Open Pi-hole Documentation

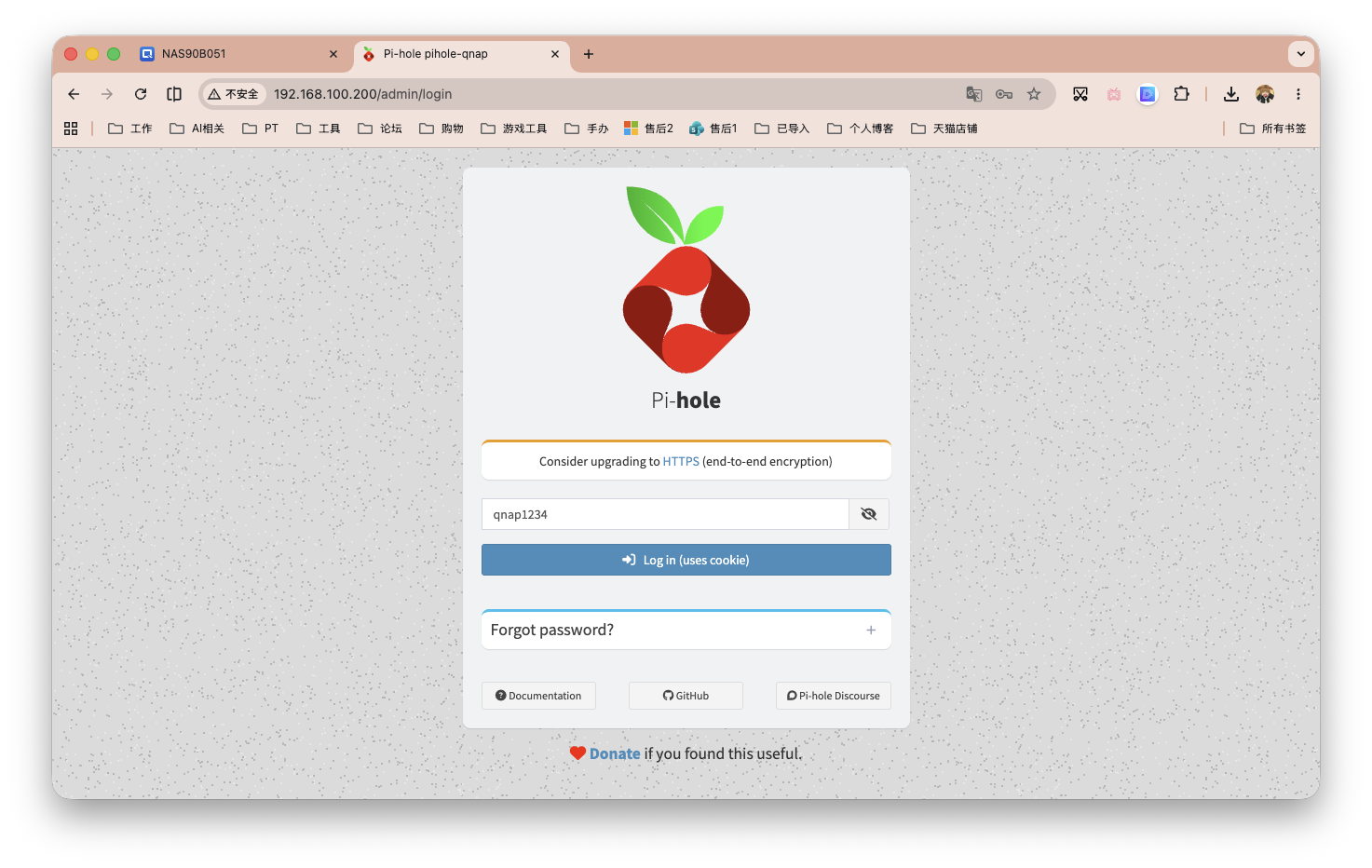(538, 696)
